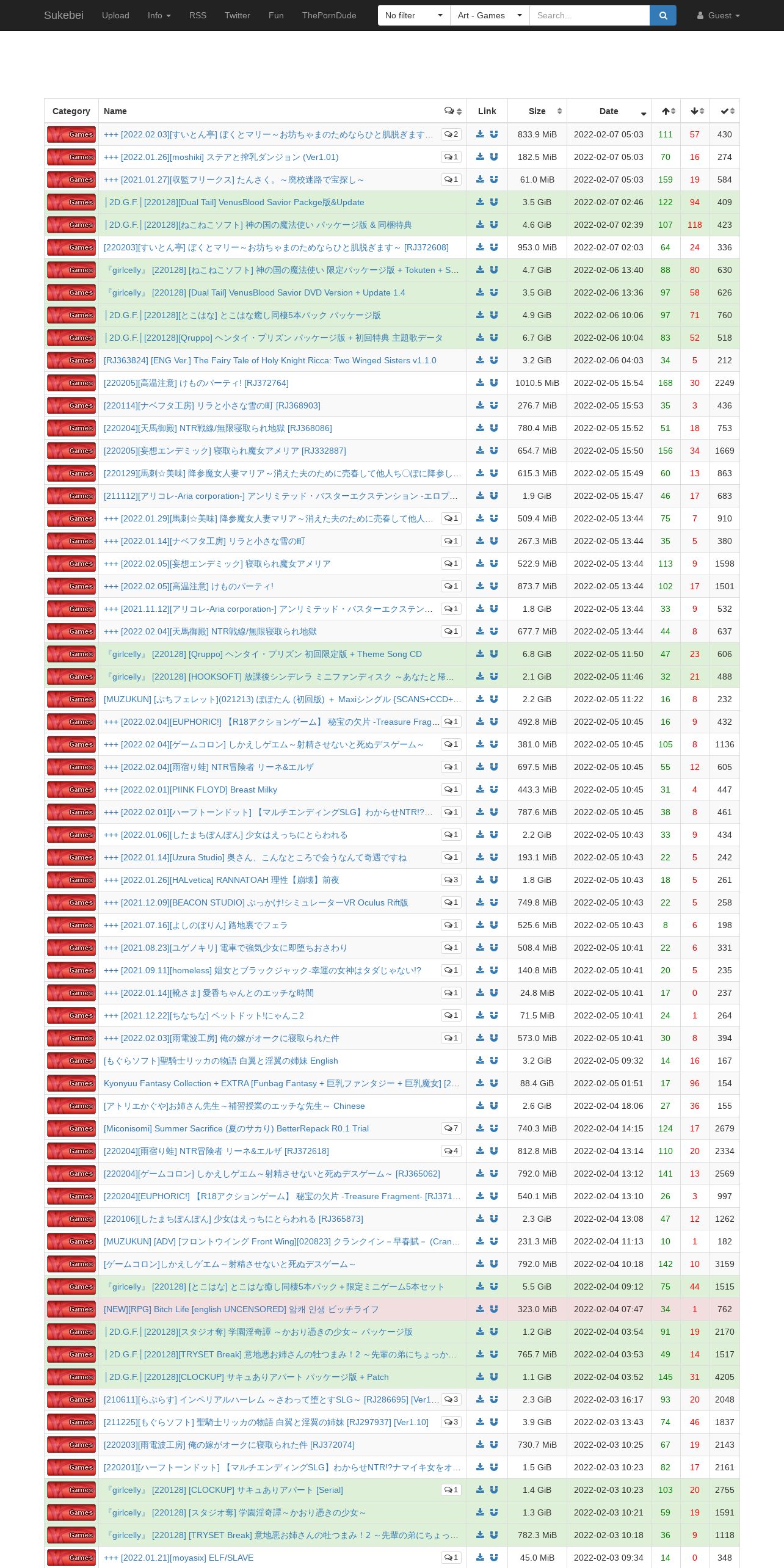Open magnet link for [MUZUKUN] Front Wing row
Screen dimensions: 784x1568
[x=494, y=1241]
